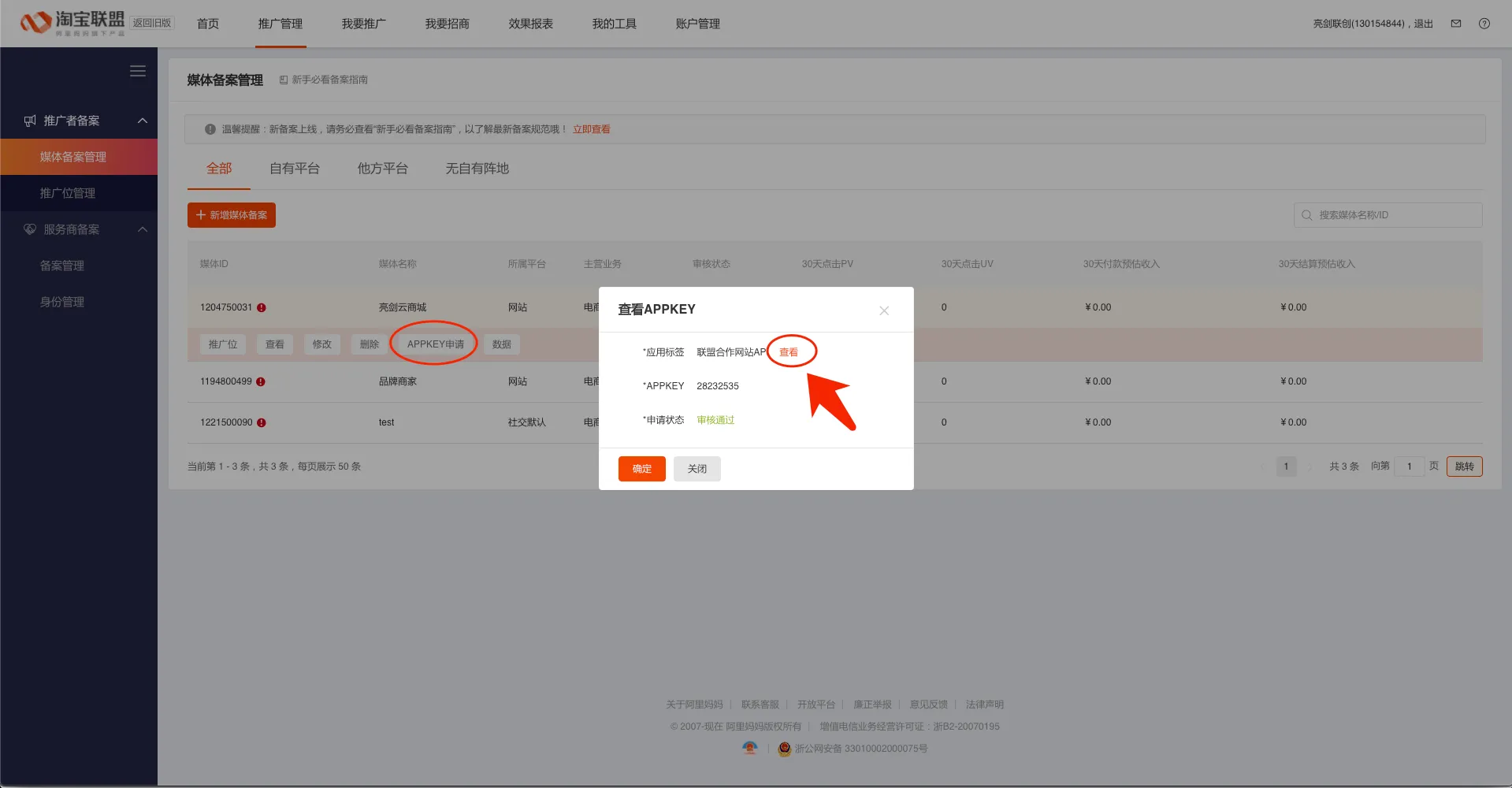Open the 廉正举报 footer link

pyautogui.click(x=873, y=704)
